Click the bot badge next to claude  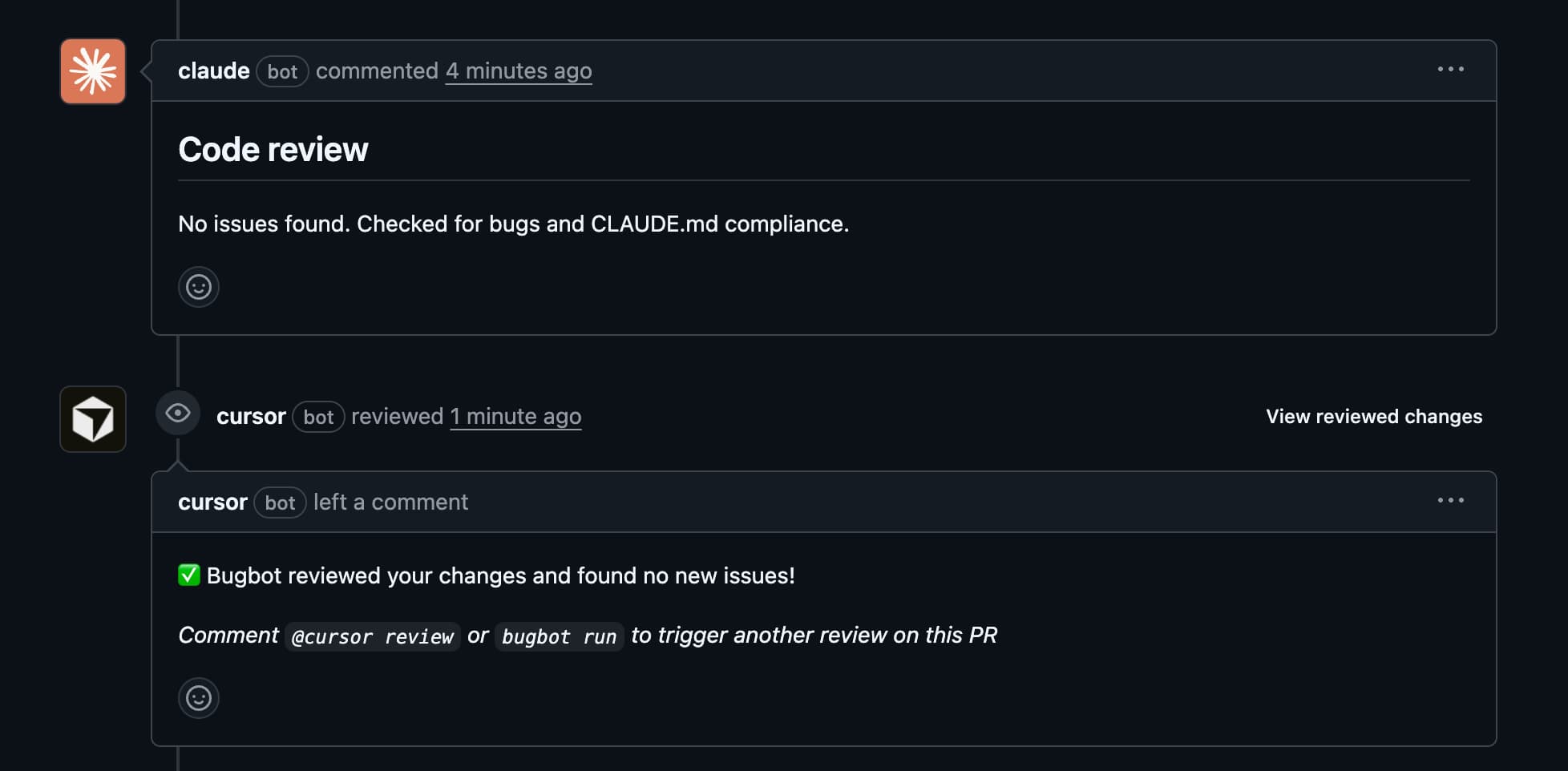click(281, 71)
